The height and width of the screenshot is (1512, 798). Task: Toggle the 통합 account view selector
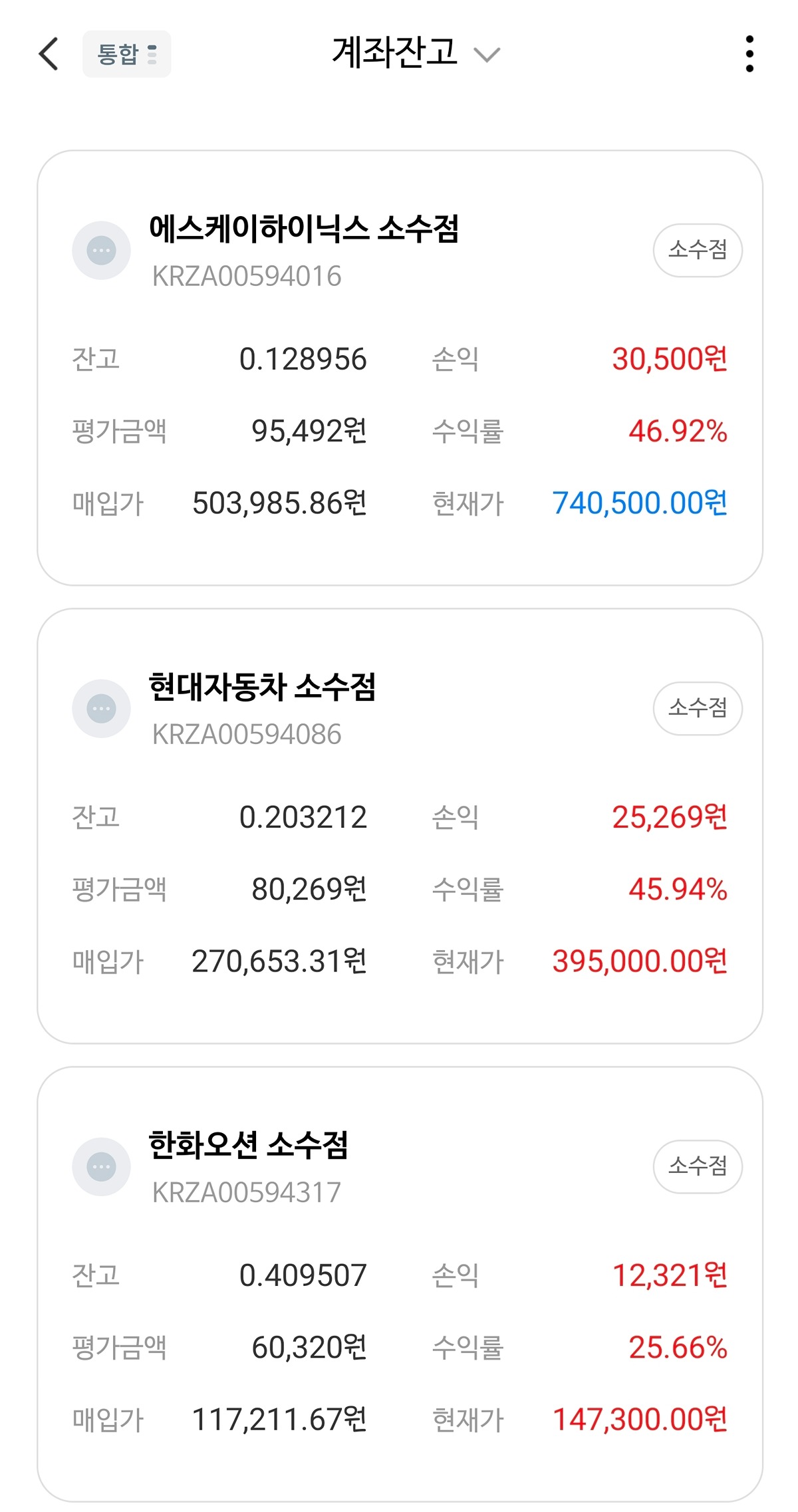126,54
